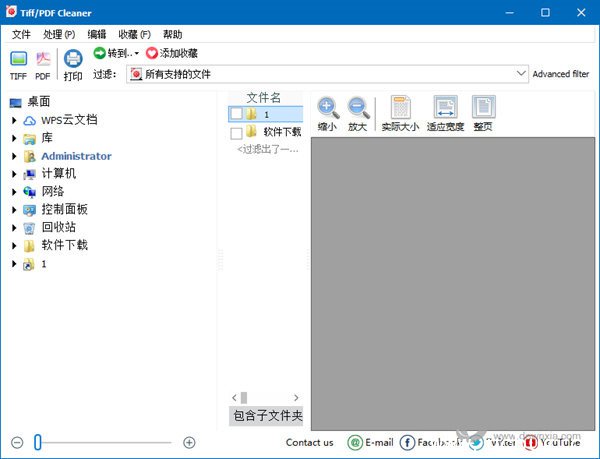Expand the 计算机 tree node
Screen dimensions: 600x459
pos(14,174)
